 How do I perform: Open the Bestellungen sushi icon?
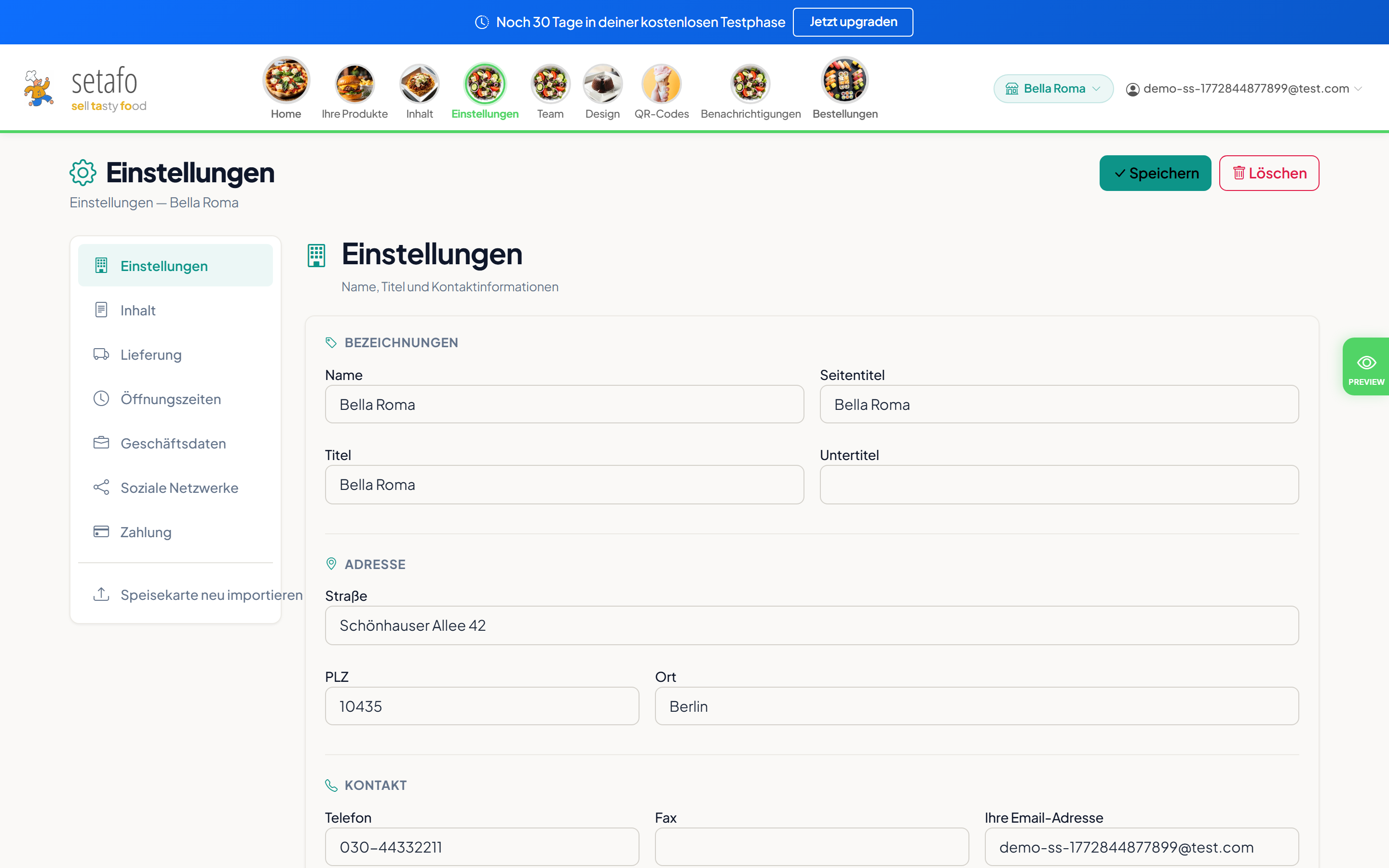pyautogui.click(x=845, y=81)
